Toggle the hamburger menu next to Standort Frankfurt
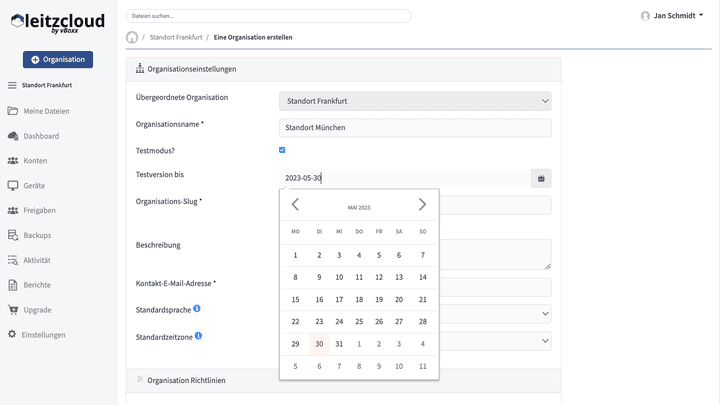 pos(12,86)
